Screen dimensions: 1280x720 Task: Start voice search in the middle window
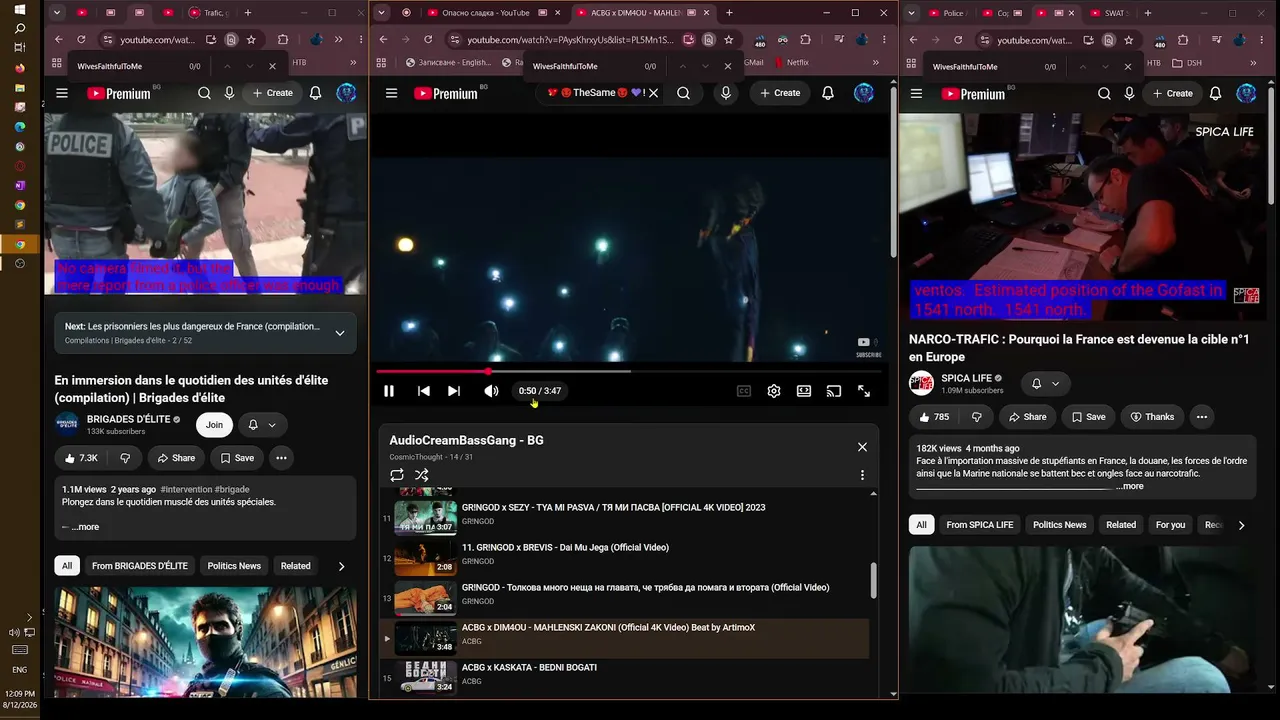pos(726,93)
